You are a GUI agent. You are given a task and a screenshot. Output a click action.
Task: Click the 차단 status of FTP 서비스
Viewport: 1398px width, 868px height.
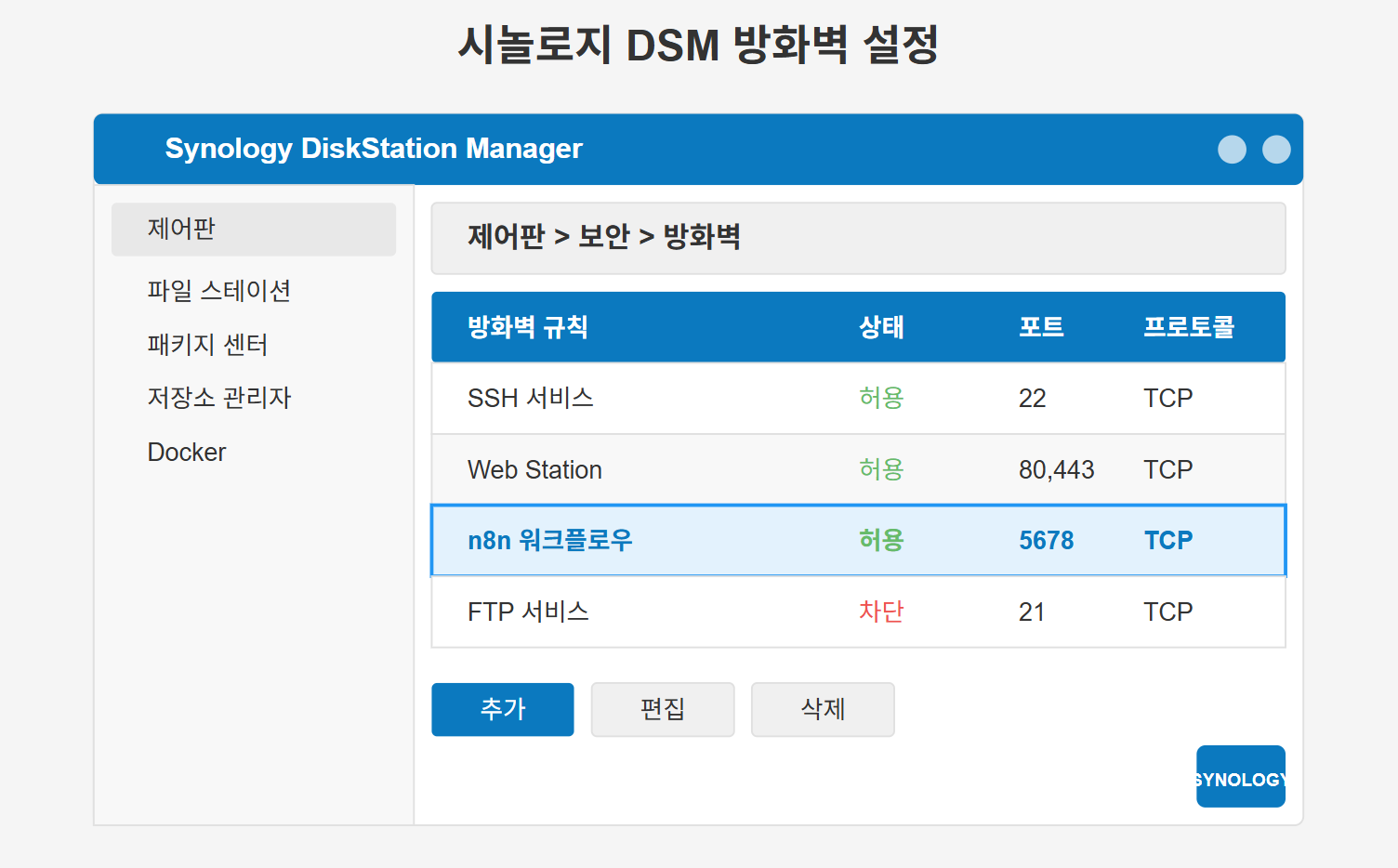click(x=881, y=612)
